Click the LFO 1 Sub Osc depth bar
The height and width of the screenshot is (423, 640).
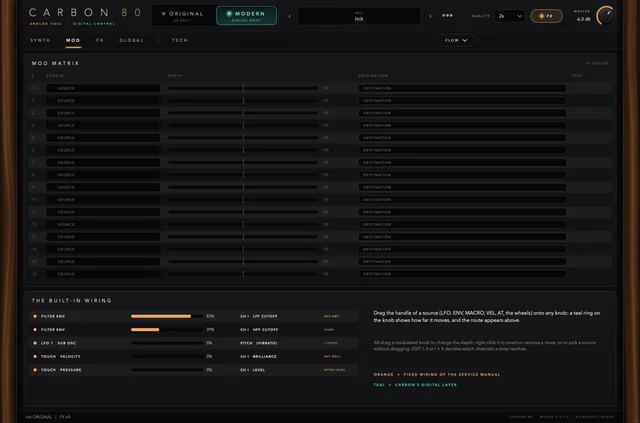pyautogui.click(x=167, y=343)
